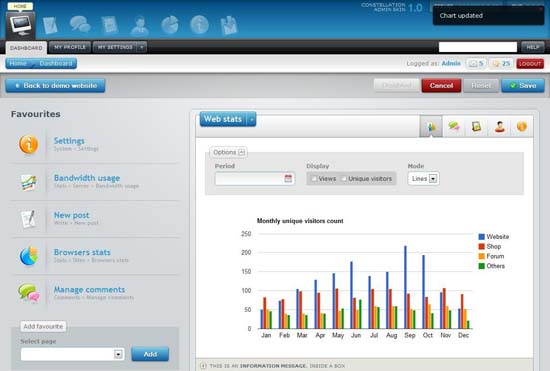Open the user profile icon in top header
Viewport: 550px width, 371px height.
tap(140, 26)
